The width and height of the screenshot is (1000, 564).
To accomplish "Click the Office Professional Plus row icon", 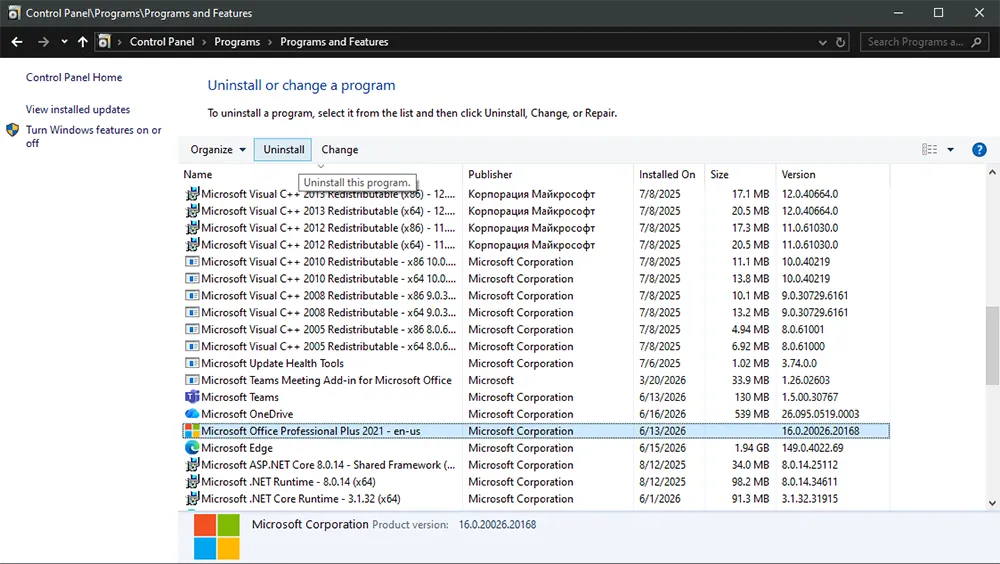I will [192, 431].
